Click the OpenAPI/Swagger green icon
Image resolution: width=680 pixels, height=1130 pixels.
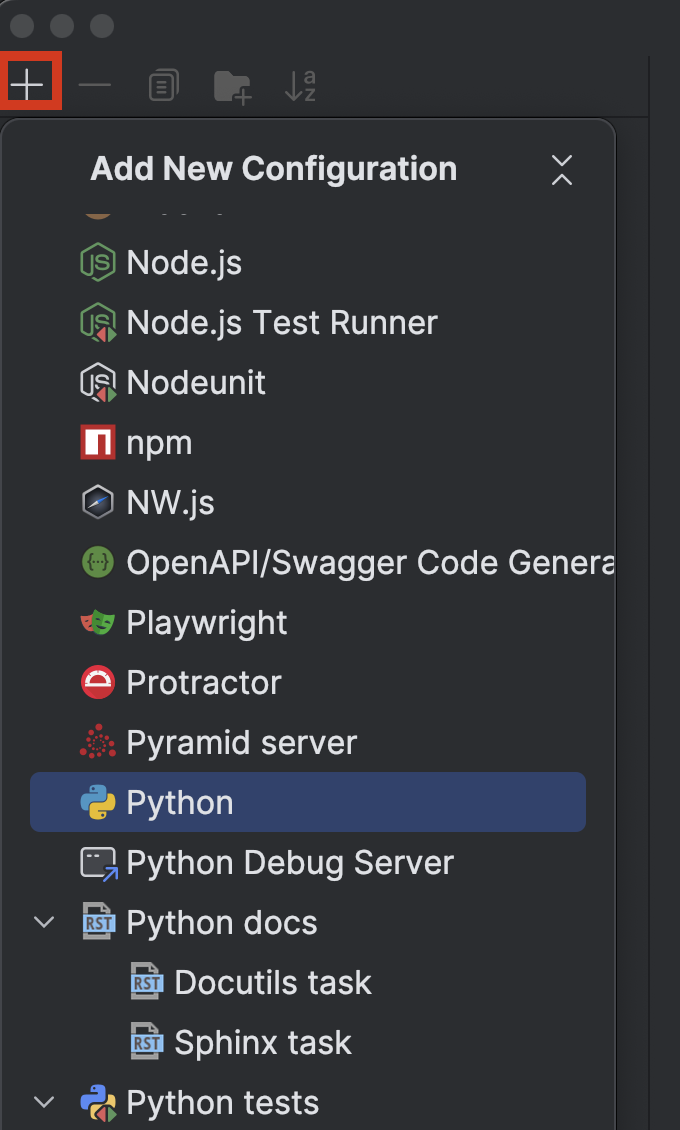(98, 562)
